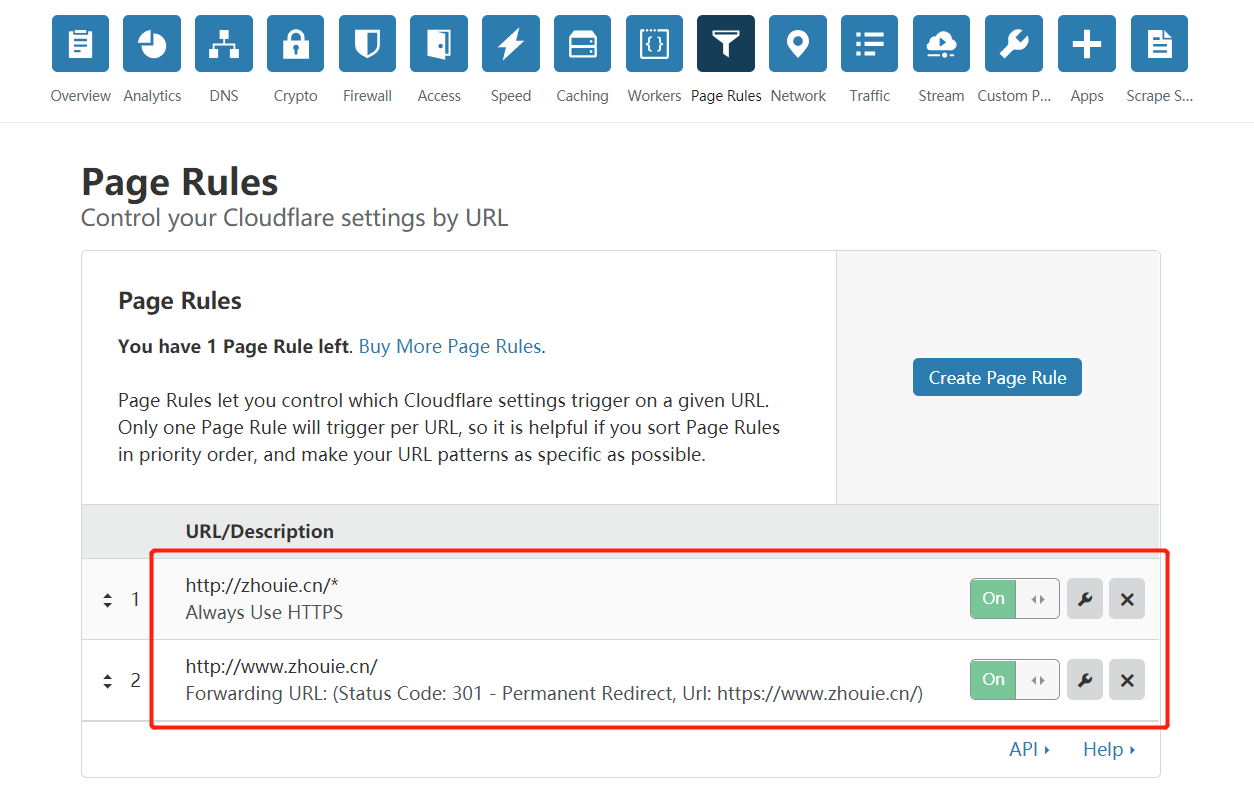
Task: Follow the Buy More Page Rules link
Action: coord(450,347)
